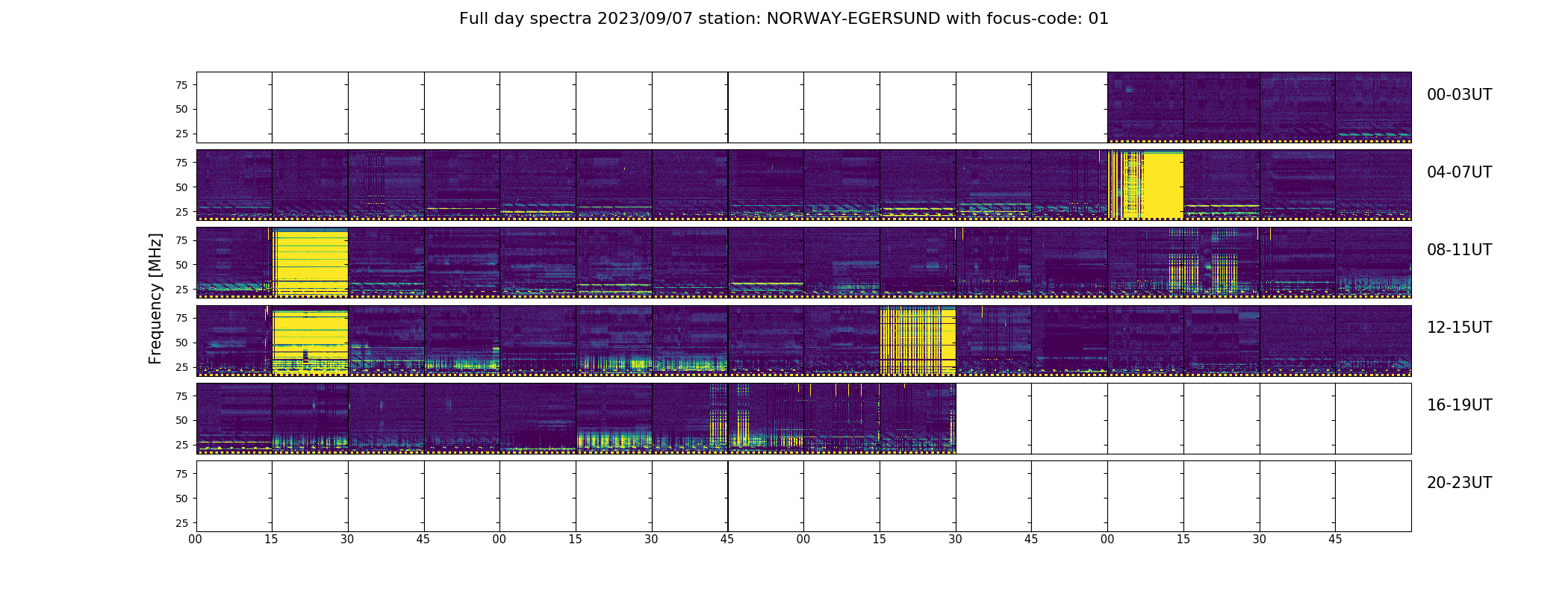Select the first spectrogram panel of the 16-19UT row

pos(234,419)
